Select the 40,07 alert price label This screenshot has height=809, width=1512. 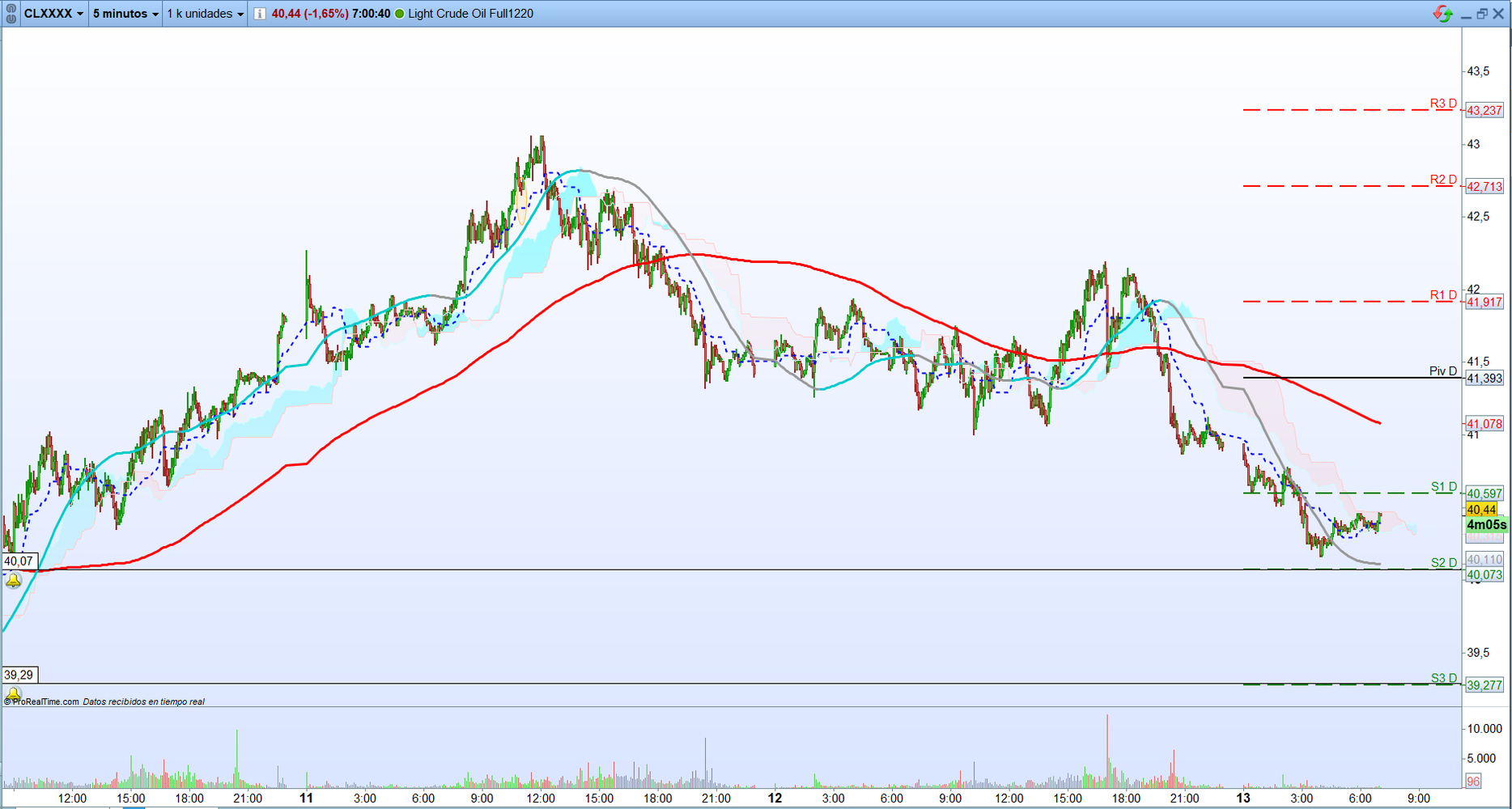19,561
